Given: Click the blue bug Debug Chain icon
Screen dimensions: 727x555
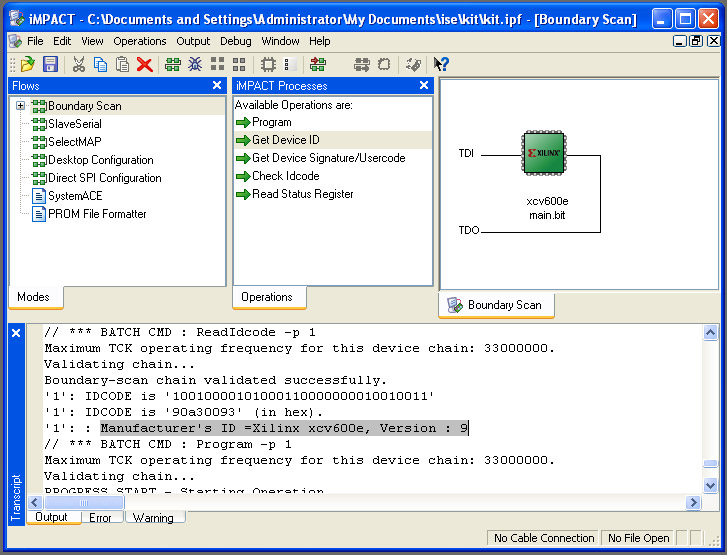Looking at the screenshot, I should click(195, 64).
